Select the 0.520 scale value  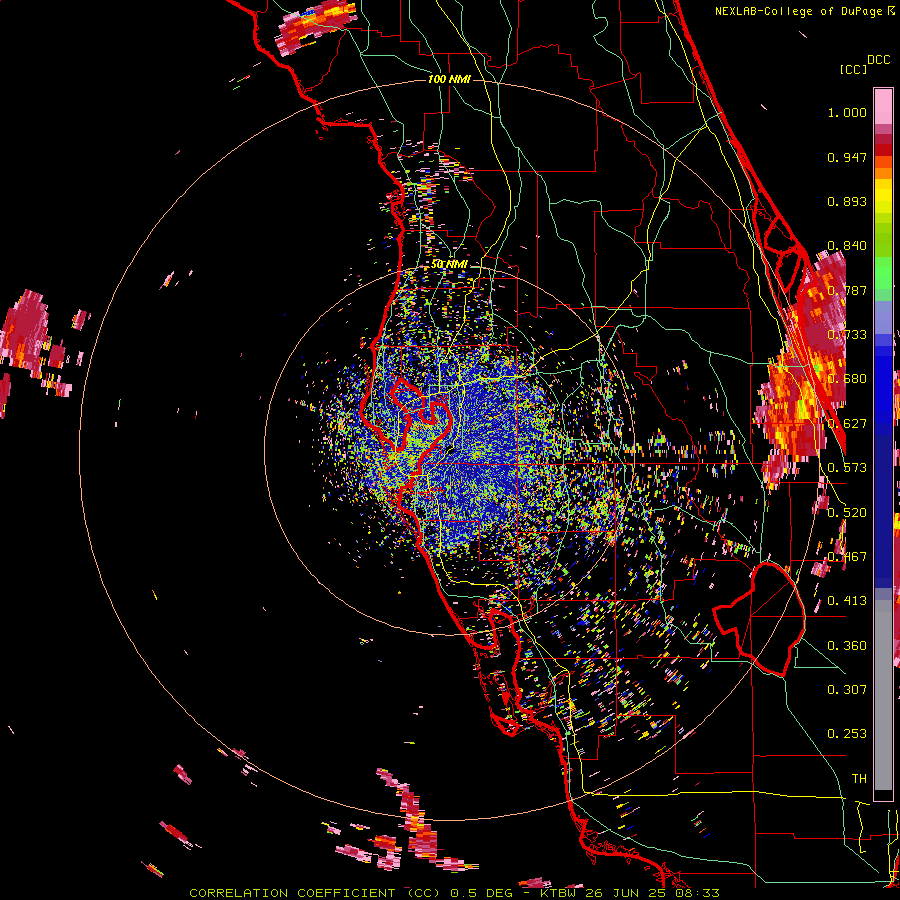click(x=847, y=513)
